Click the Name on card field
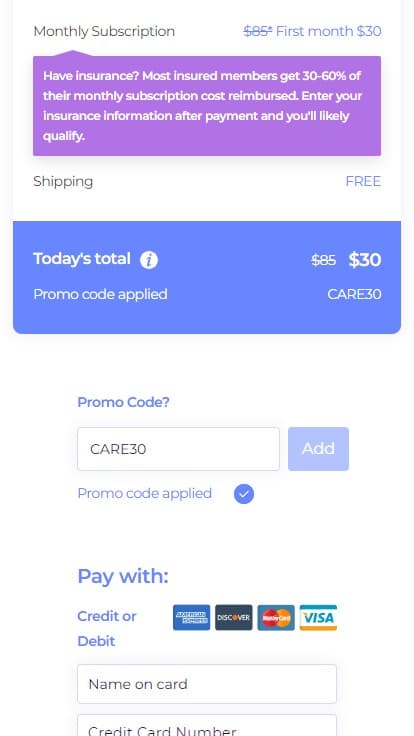The height and width of the screenshot is (736, 414). pos(207,684)
